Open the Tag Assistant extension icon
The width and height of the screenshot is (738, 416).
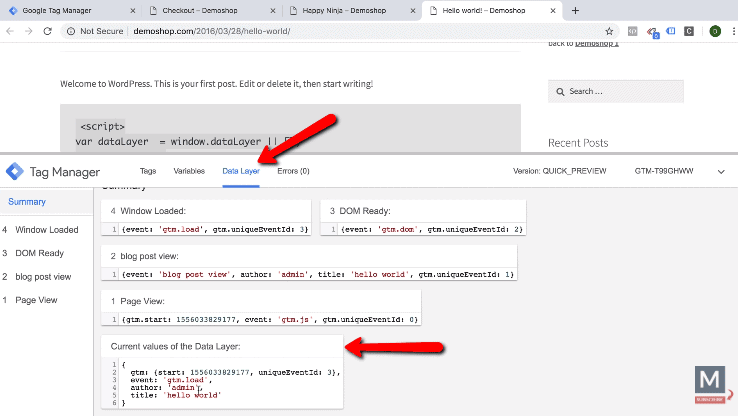[652, 32]
